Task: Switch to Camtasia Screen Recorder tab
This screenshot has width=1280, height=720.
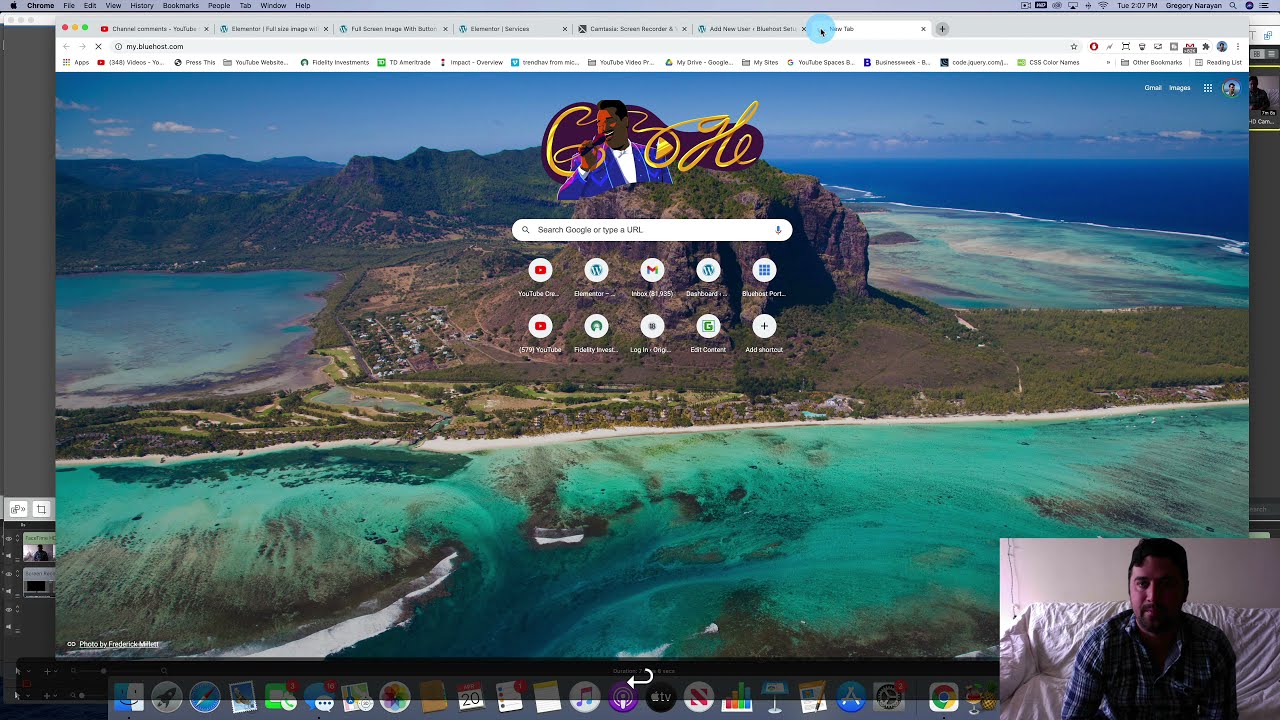Action: tap(632, 29)
